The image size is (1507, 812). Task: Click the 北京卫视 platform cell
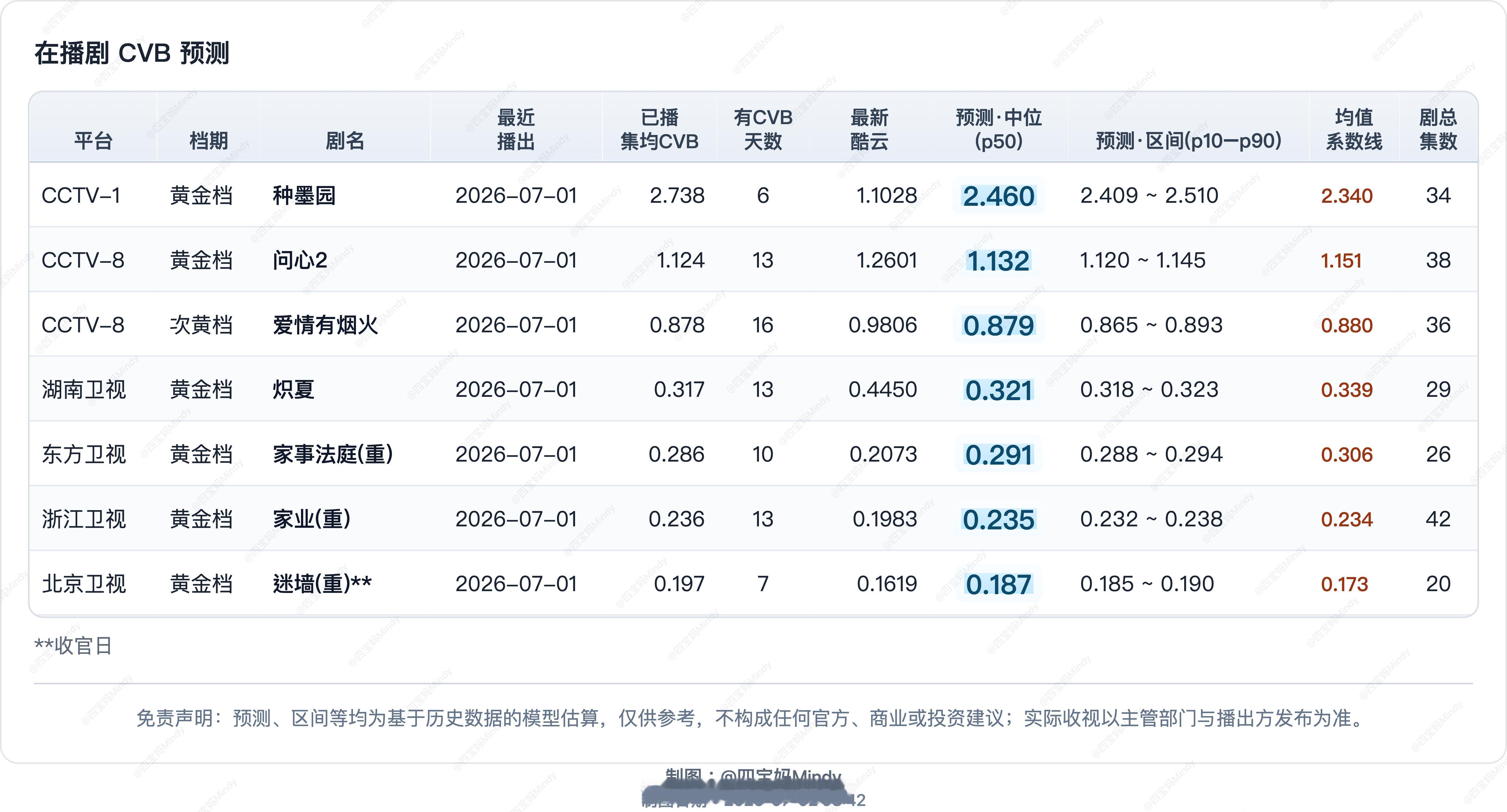[84, 584]
